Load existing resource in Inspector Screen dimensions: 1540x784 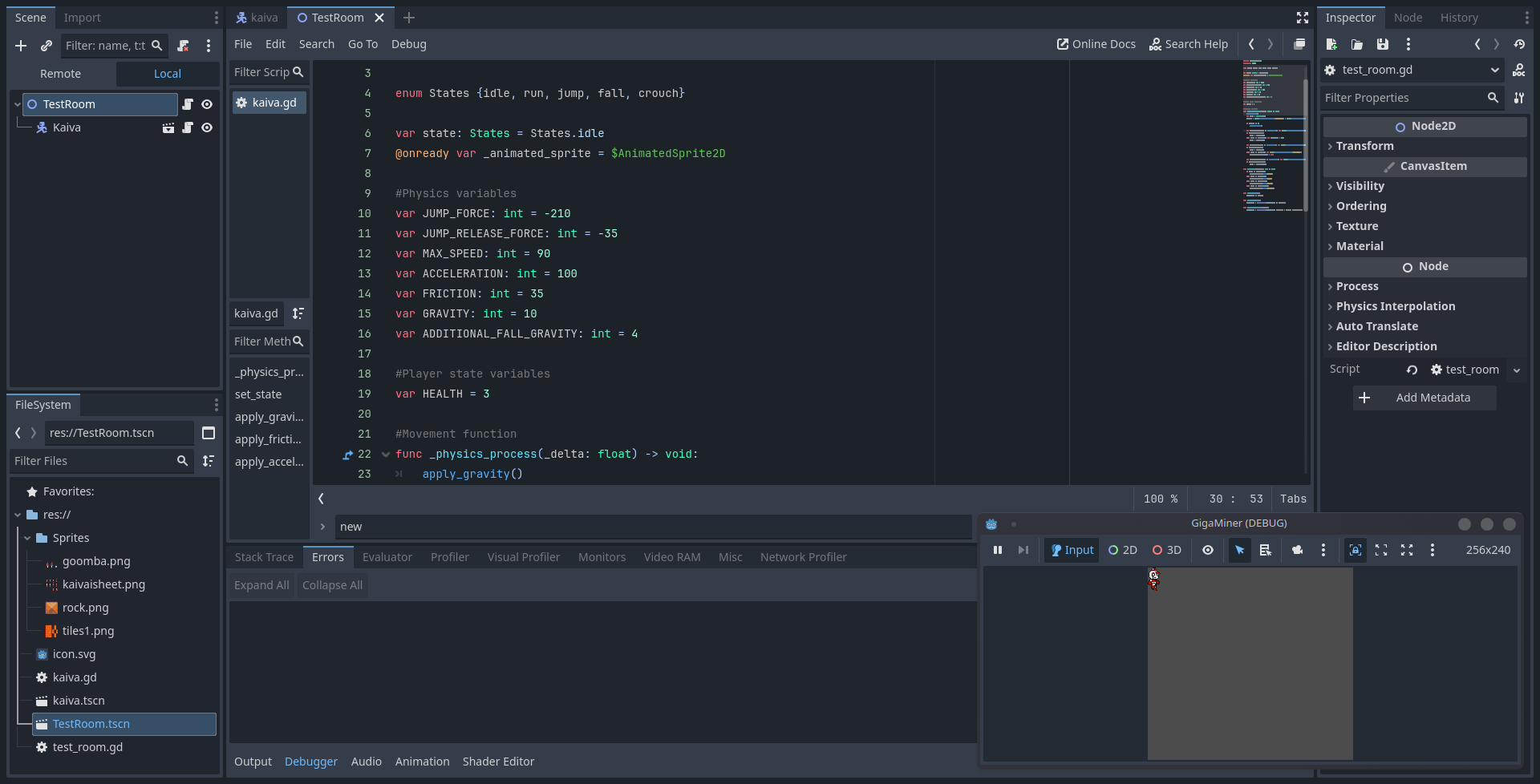pos(1357,44)
